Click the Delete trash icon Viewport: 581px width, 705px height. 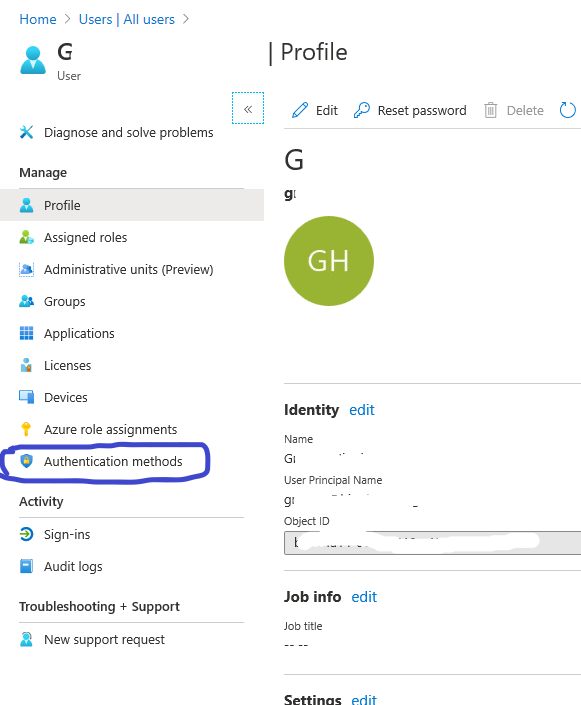point(490,110)
